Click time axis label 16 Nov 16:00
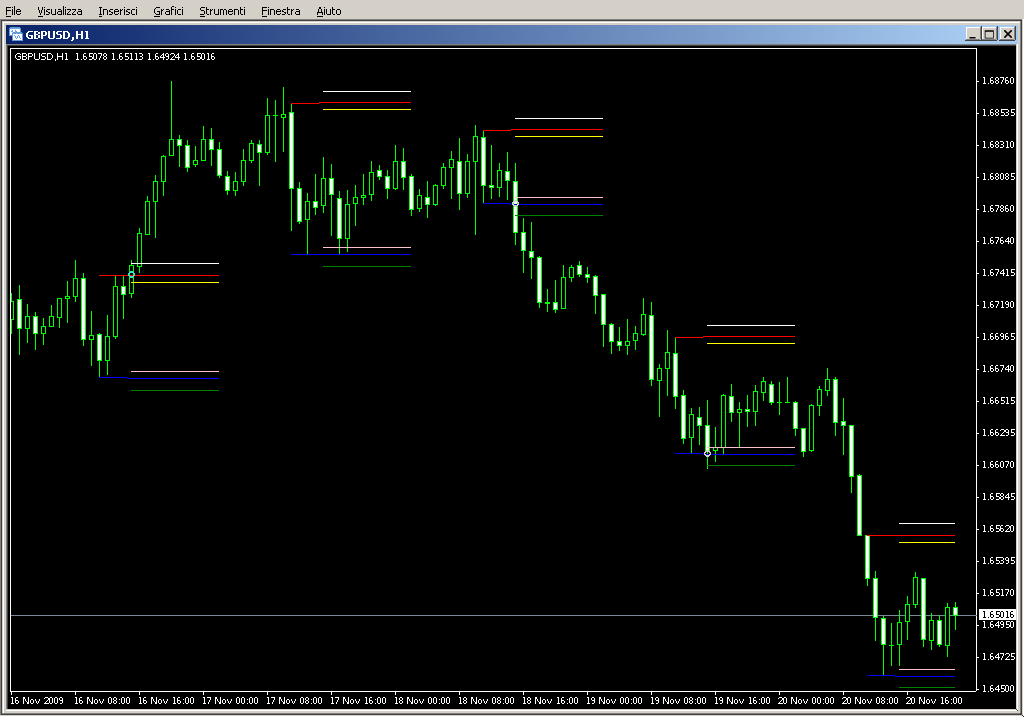The width and height of the screenshot is (1024, 717). pos(167,701)
